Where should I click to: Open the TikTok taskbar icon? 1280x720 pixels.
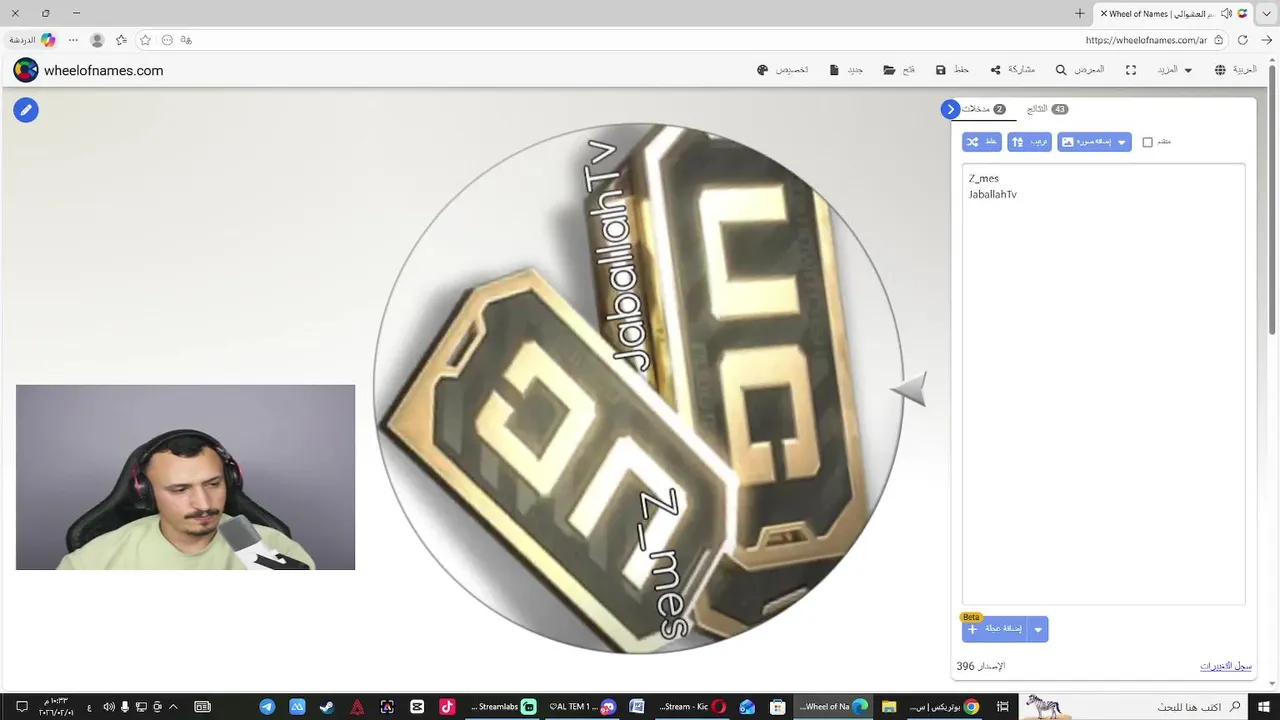(447, 707)
